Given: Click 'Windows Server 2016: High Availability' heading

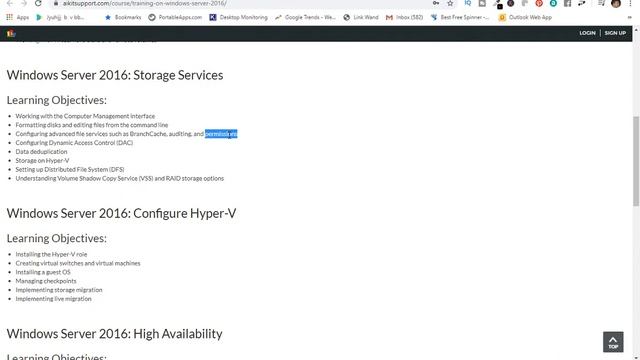Looking at the screenshot, I should pos(114,334).
